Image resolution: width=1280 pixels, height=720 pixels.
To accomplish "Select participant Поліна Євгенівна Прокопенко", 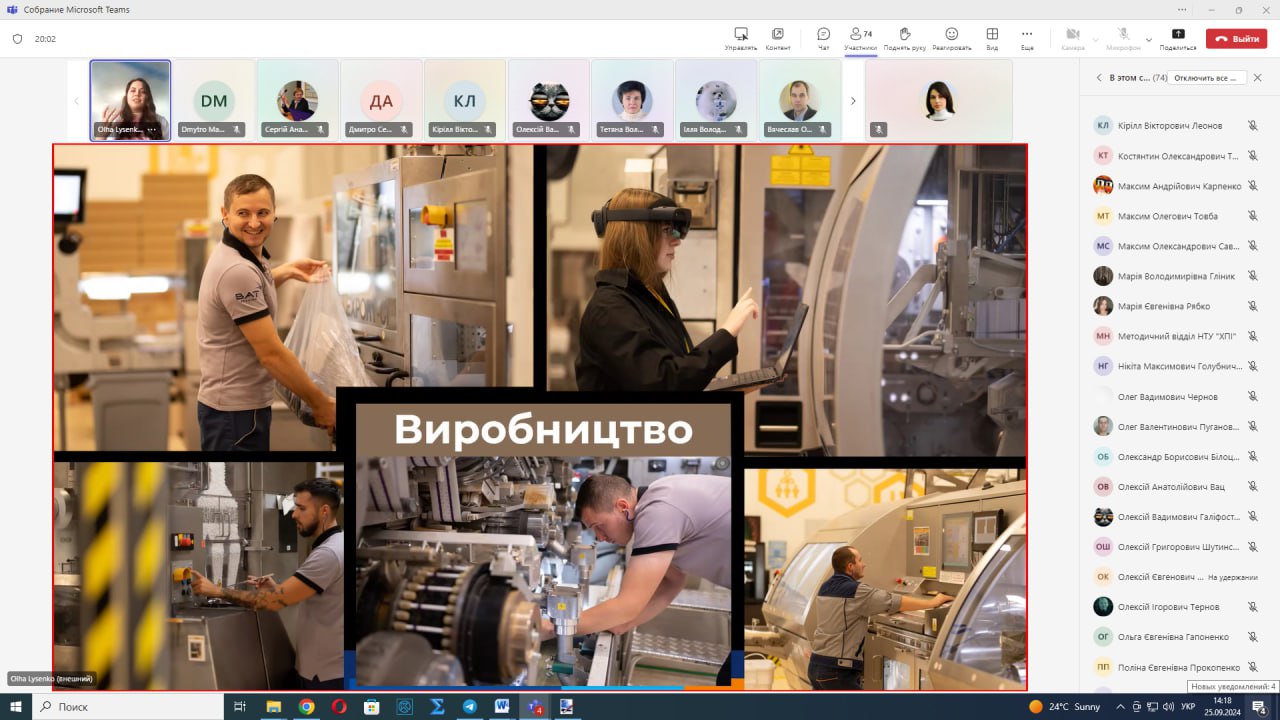I will pos(1176,666).
